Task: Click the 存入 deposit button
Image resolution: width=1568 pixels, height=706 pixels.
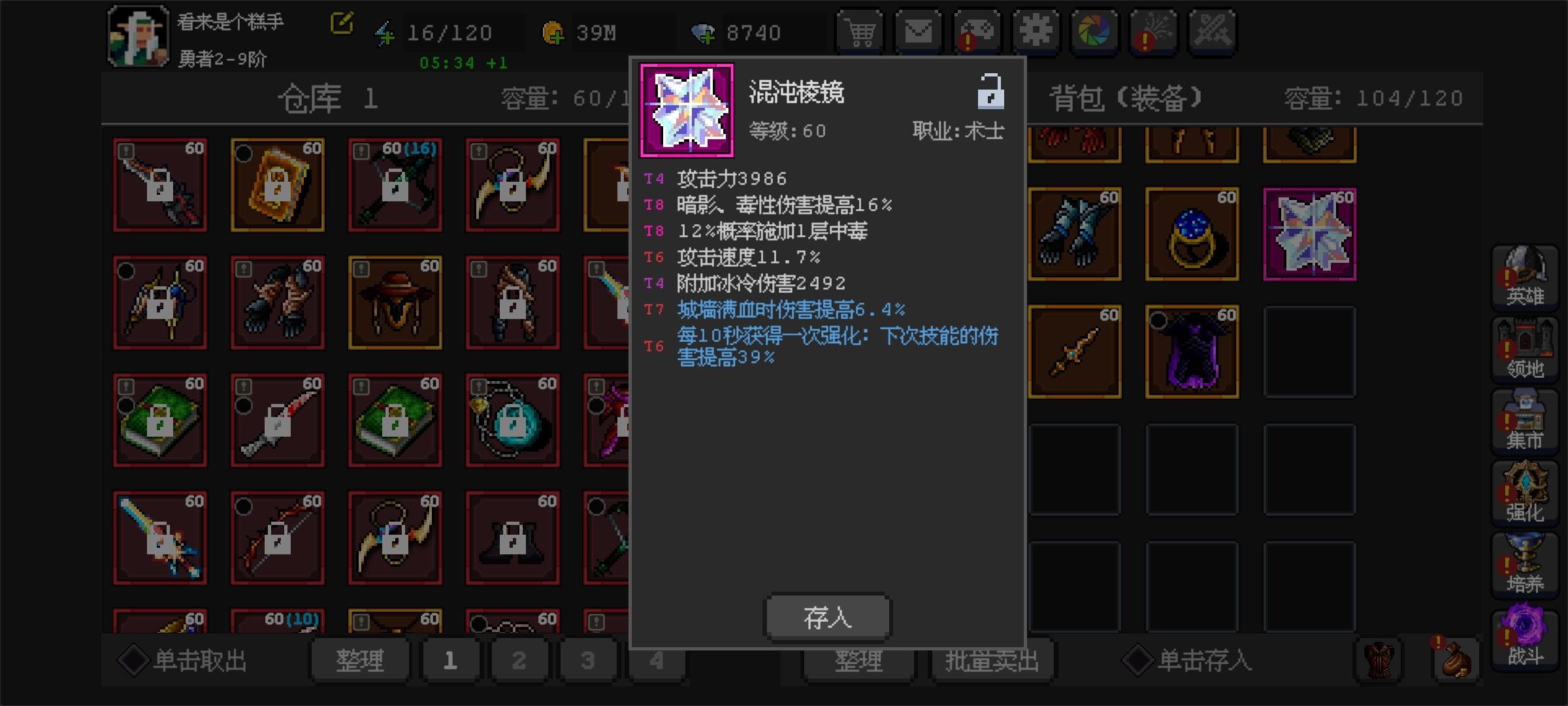Action: click(x=827, y=617)
